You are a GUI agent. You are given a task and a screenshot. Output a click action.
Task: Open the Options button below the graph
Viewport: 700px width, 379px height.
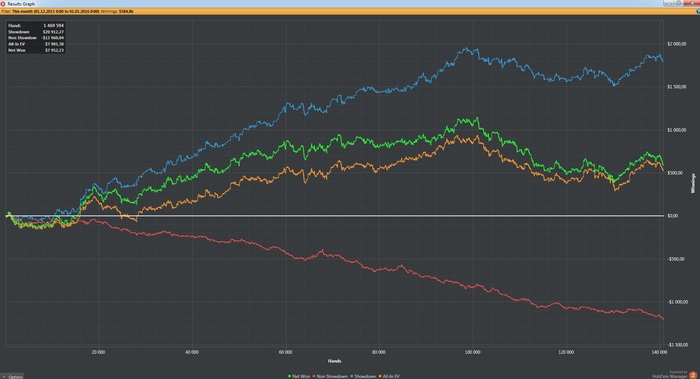(12, 376)
